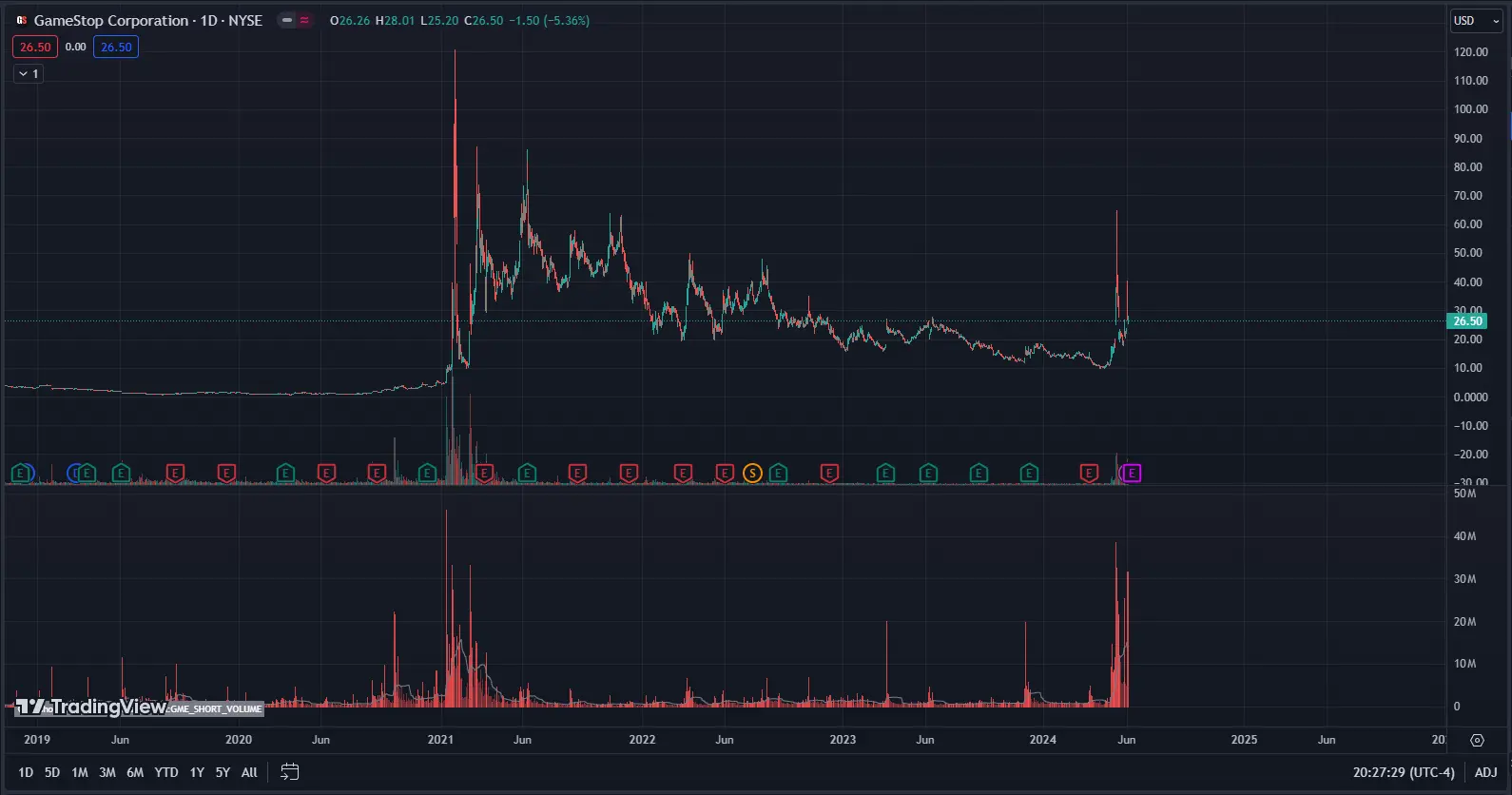Screen dimensions: 1512x795
Task: Collapse the indicator legend showing 1
Action: [29, 73]
